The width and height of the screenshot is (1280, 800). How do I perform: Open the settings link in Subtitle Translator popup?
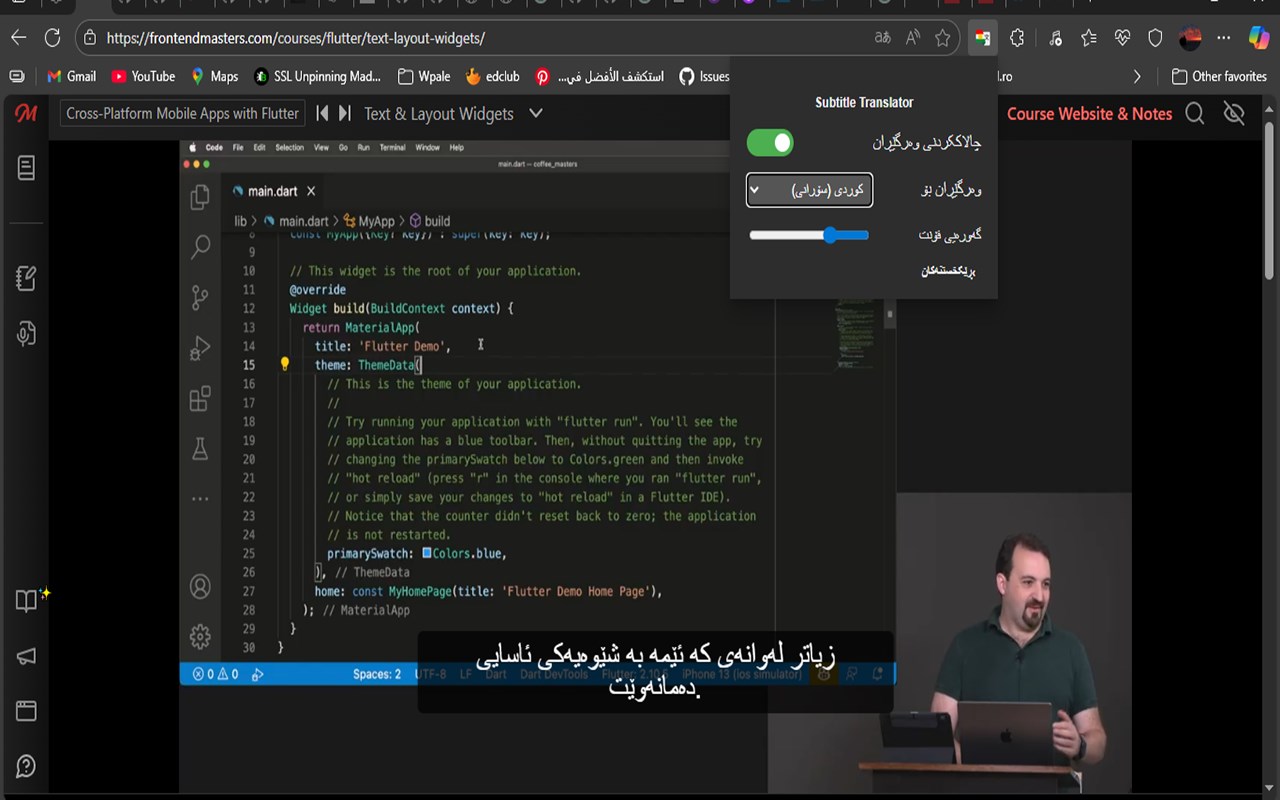947,271
